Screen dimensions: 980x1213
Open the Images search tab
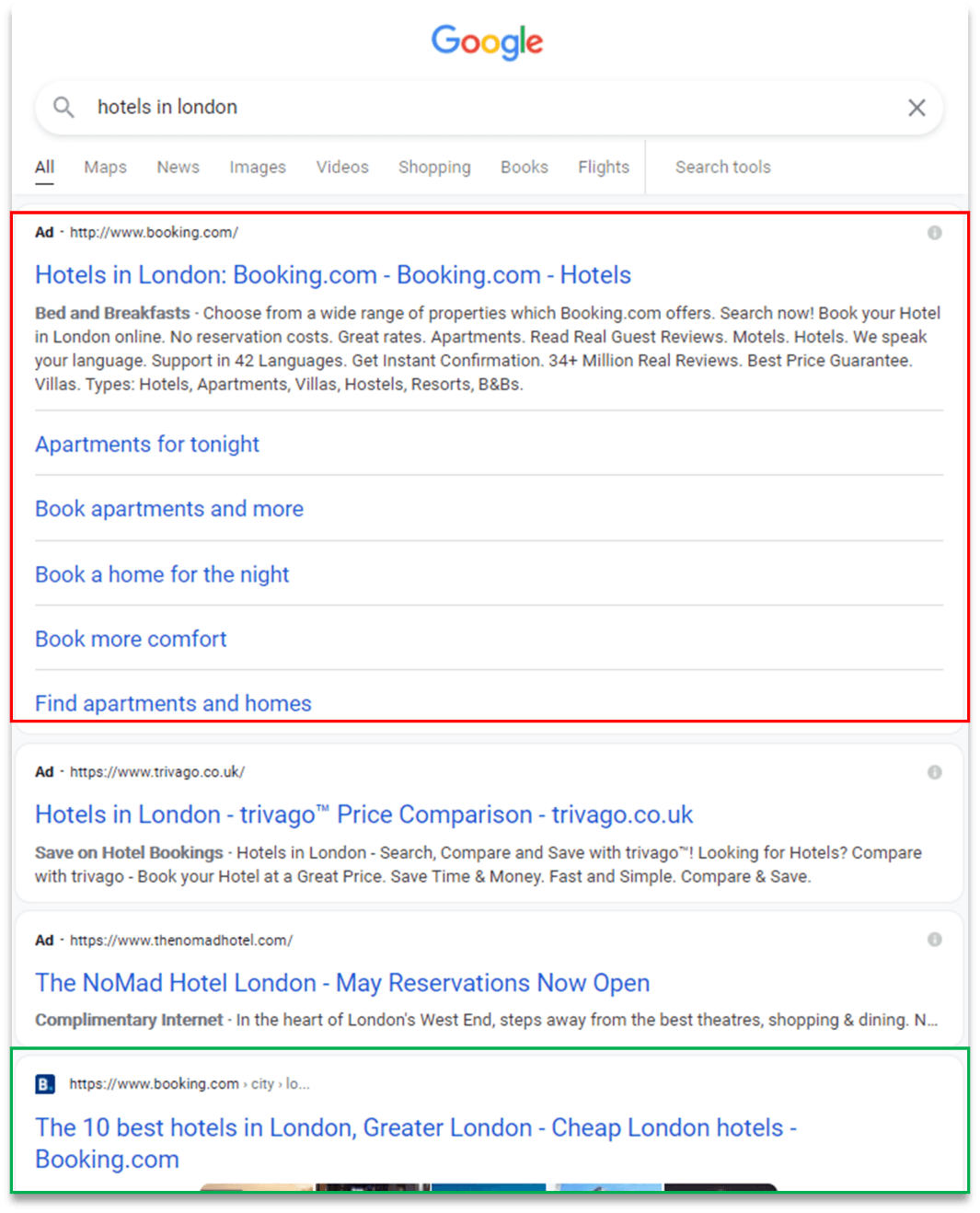[257, 167]
